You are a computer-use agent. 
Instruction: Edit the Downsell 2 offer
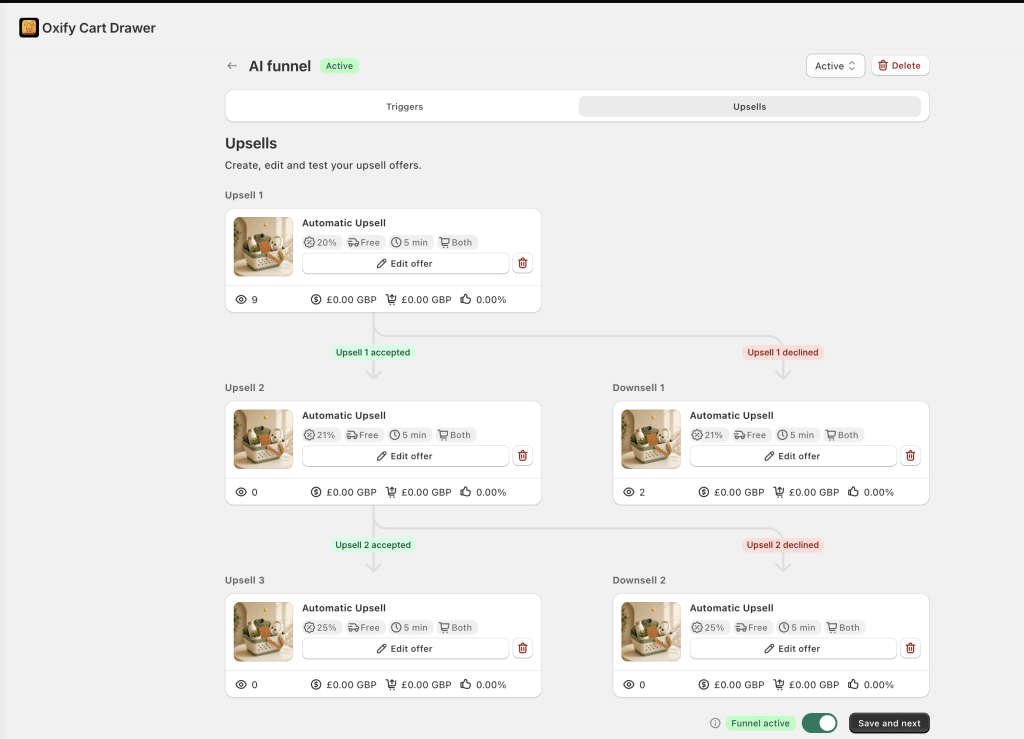(793, 649)
